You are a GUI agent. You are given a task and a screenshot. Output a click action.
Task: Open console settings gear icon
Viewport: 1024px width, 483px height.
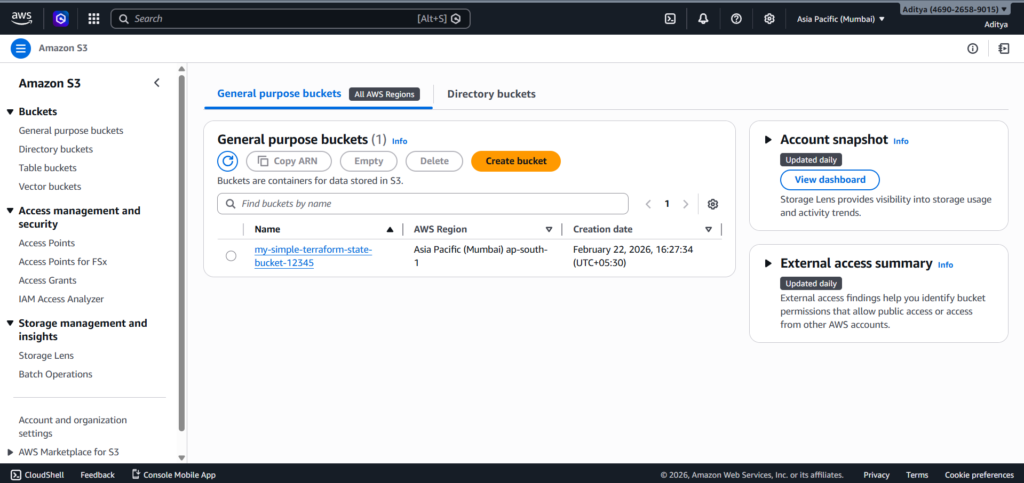(x=769, y=18)
